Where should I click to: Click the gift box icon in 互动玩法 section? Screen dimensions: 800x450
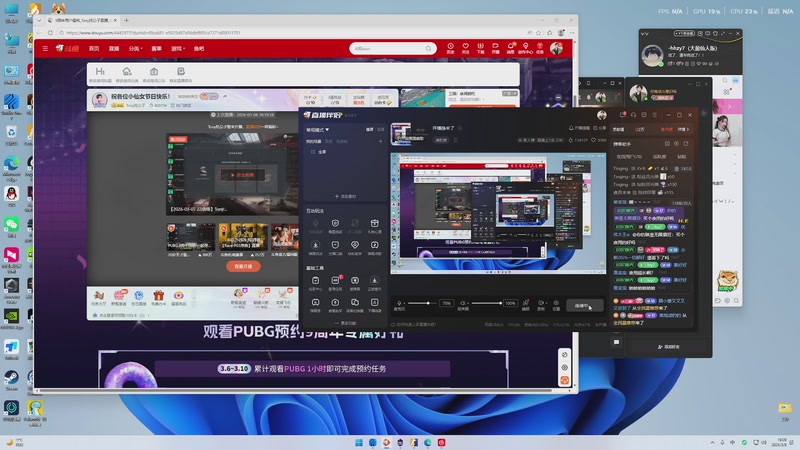(374, 223)
